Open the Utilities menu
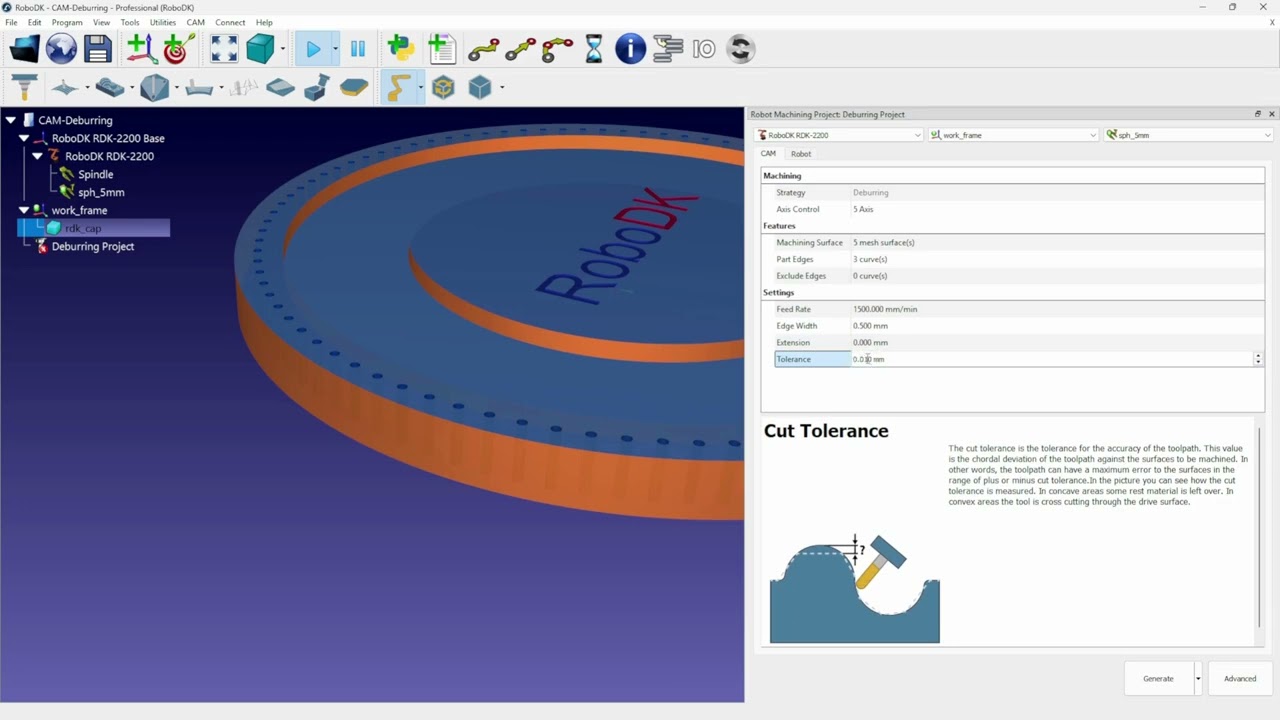This screenshot has height=720, width=1280. pyautogui.click(x=162, y=22)
